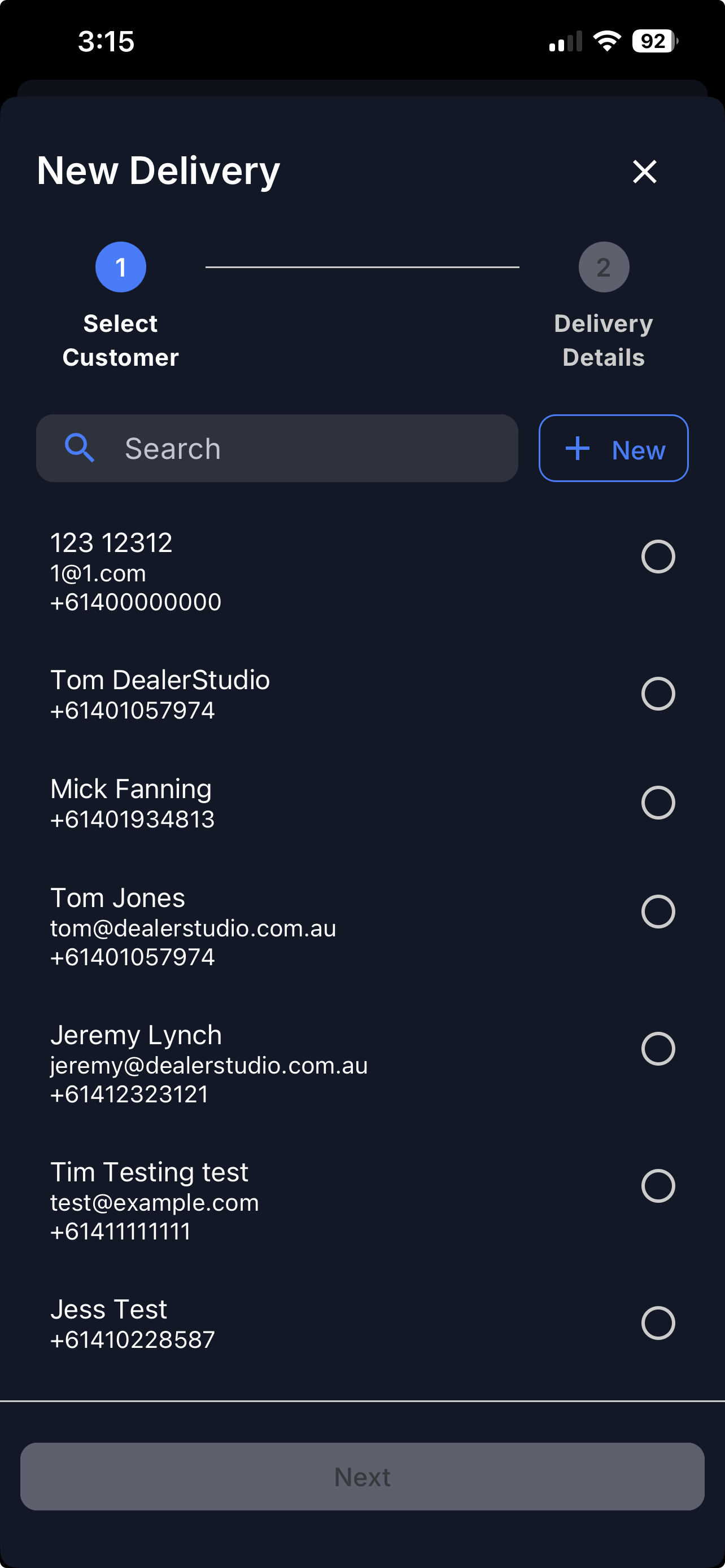Image resolution: width=725 pixels, height=1568 pixels.
Task: Select the step 1 circle indicator
Action: point(120,267)
